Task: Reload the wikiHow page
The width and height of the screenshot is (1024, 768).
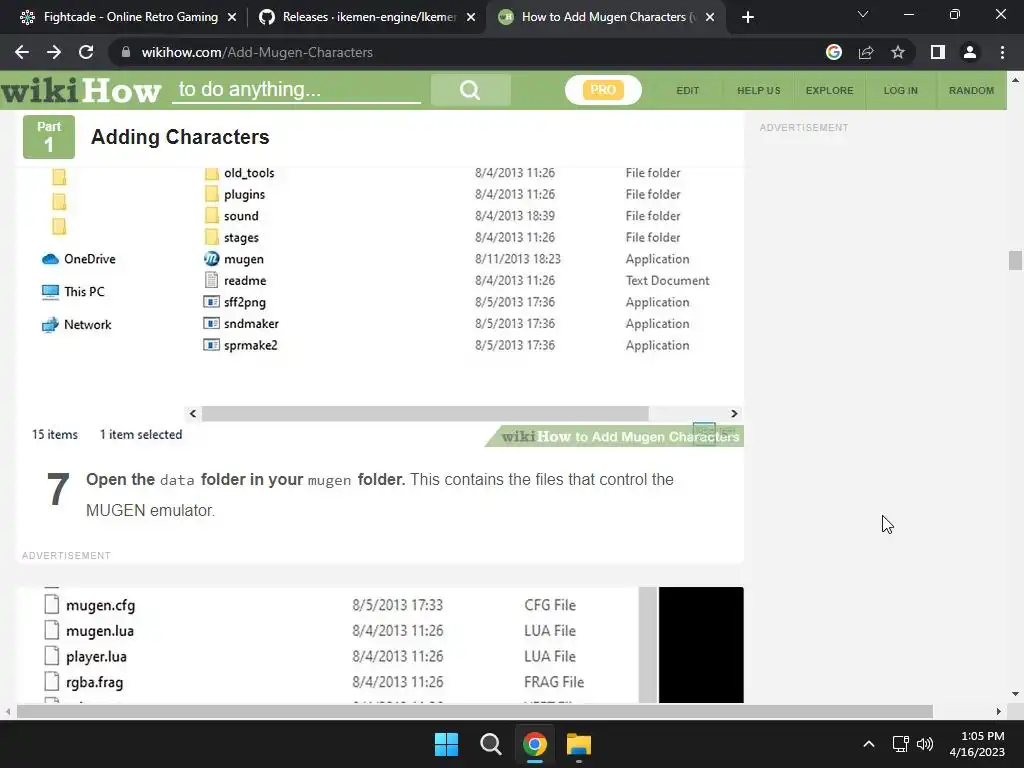Action: coord(86,52)
